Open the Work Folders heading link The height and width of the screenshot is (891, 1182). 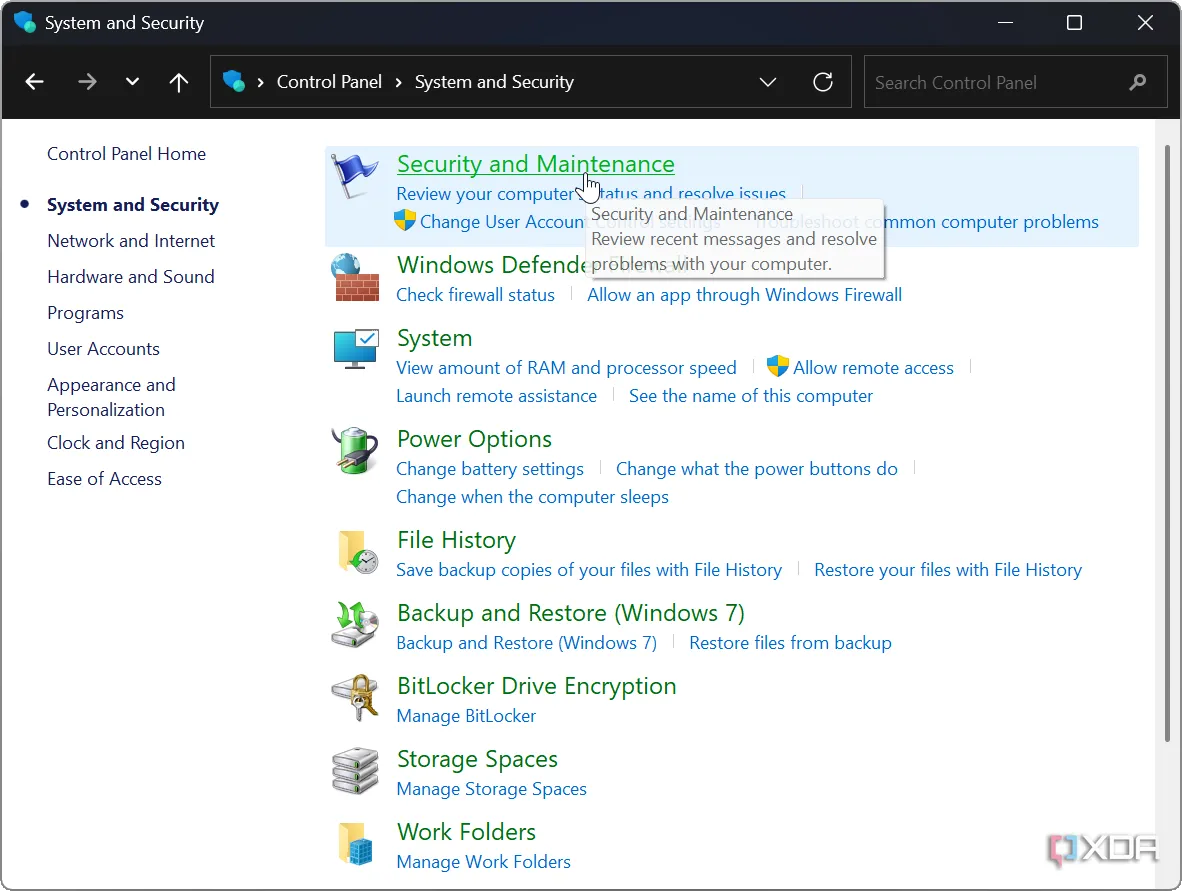[x=467, y=832]
